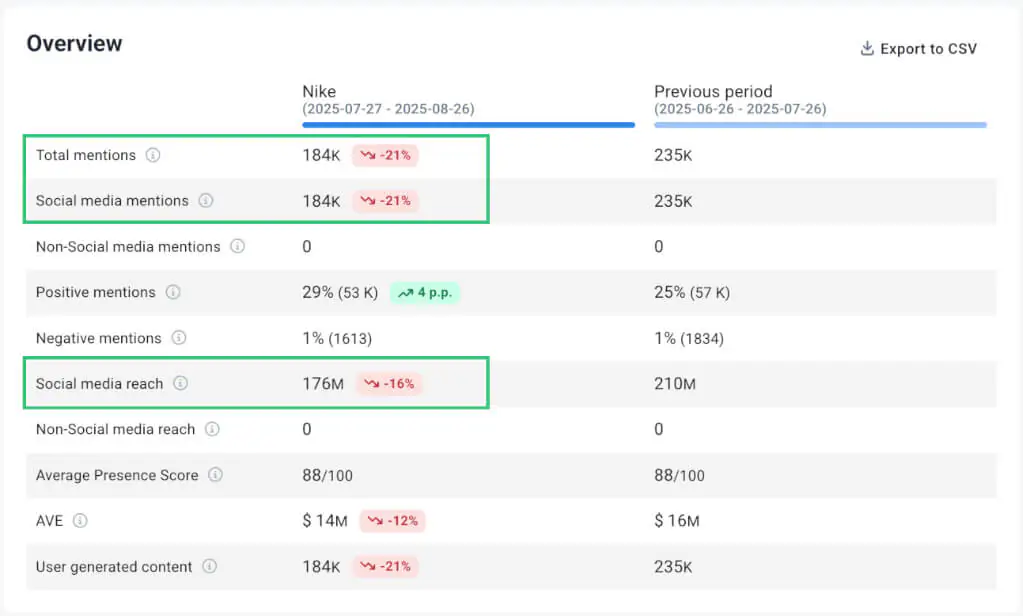Show info for Non-Social media mentions

[x=237, y=247]
